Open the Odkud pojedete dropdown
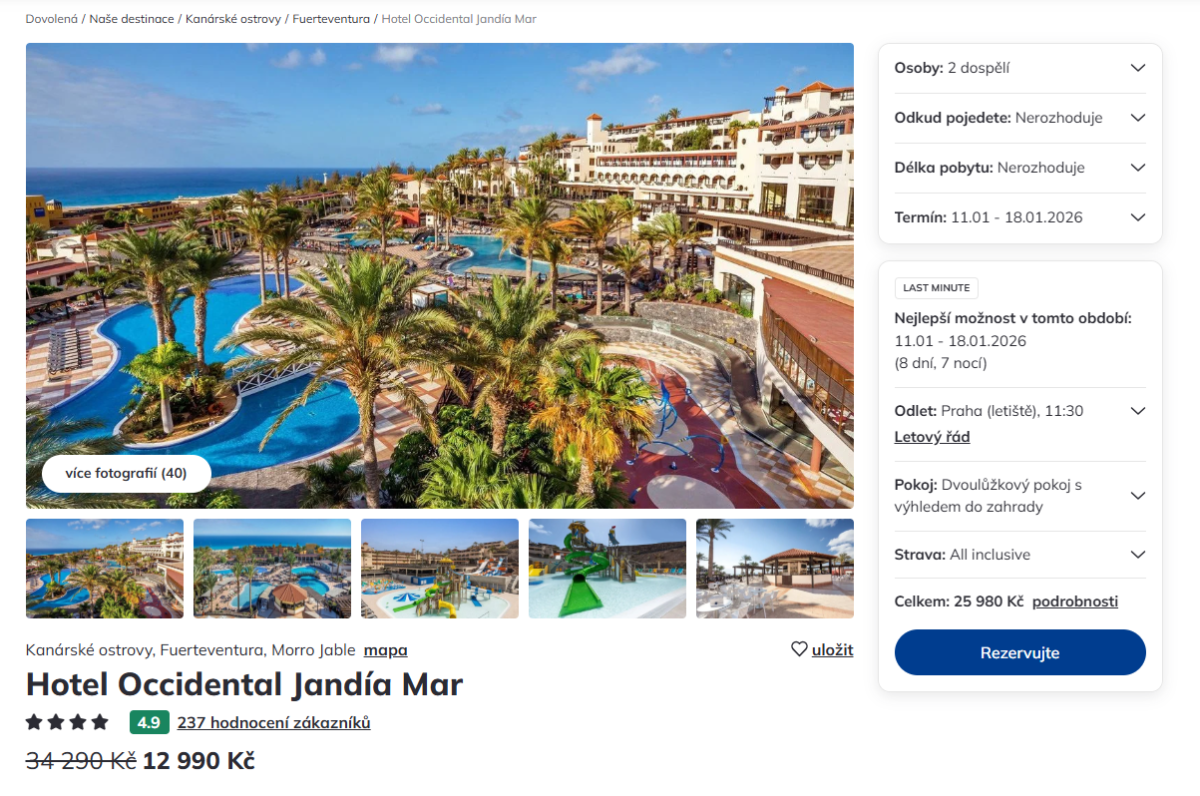The width and height of the screenshot is (1200, 796). [x=1020, y=118]
